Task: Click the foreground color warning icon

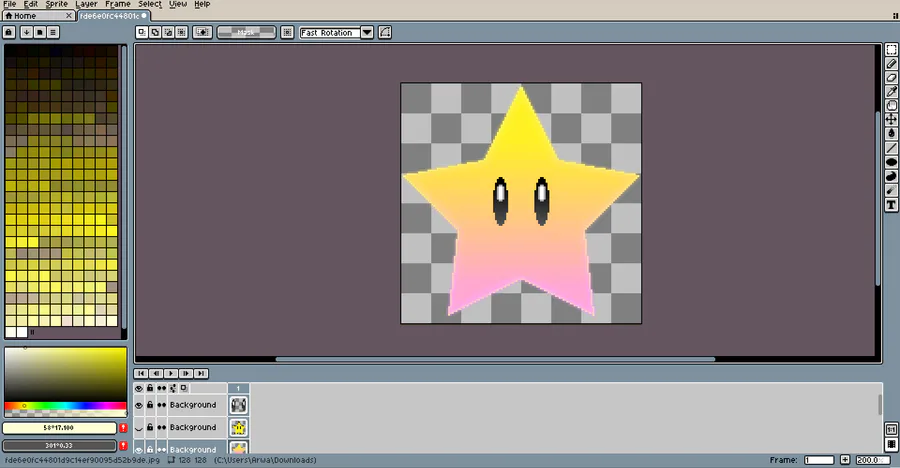Action: pos(123,428)
